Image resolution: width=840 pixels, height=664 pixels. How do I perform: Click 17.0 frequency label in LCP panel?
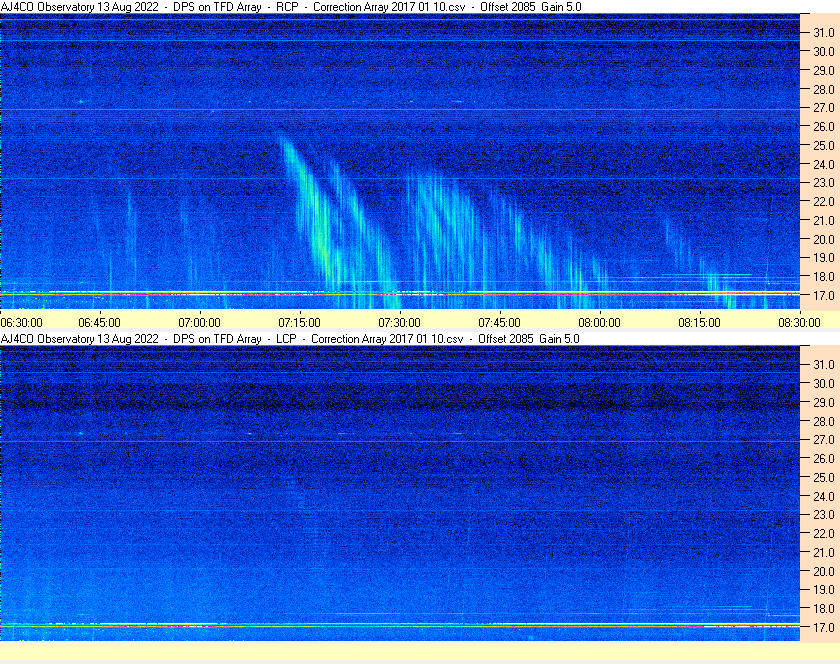click(x=824, y=627)
